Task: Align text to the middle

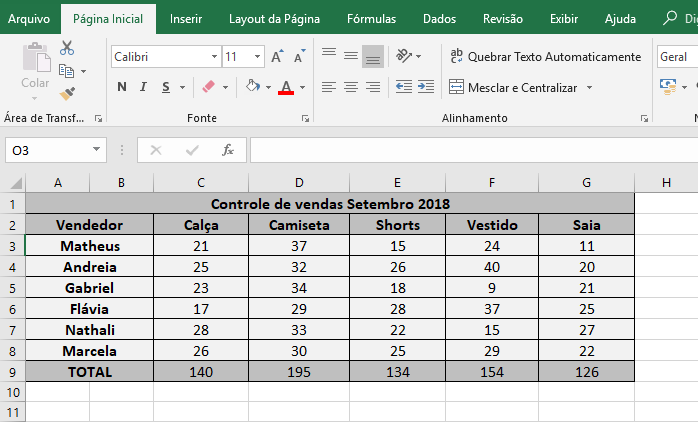Action: [x=351, y=56]
